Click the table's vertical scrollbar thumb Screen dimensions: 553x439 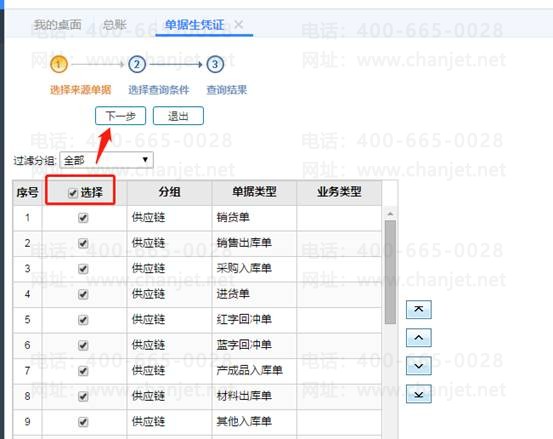(390, 272)
